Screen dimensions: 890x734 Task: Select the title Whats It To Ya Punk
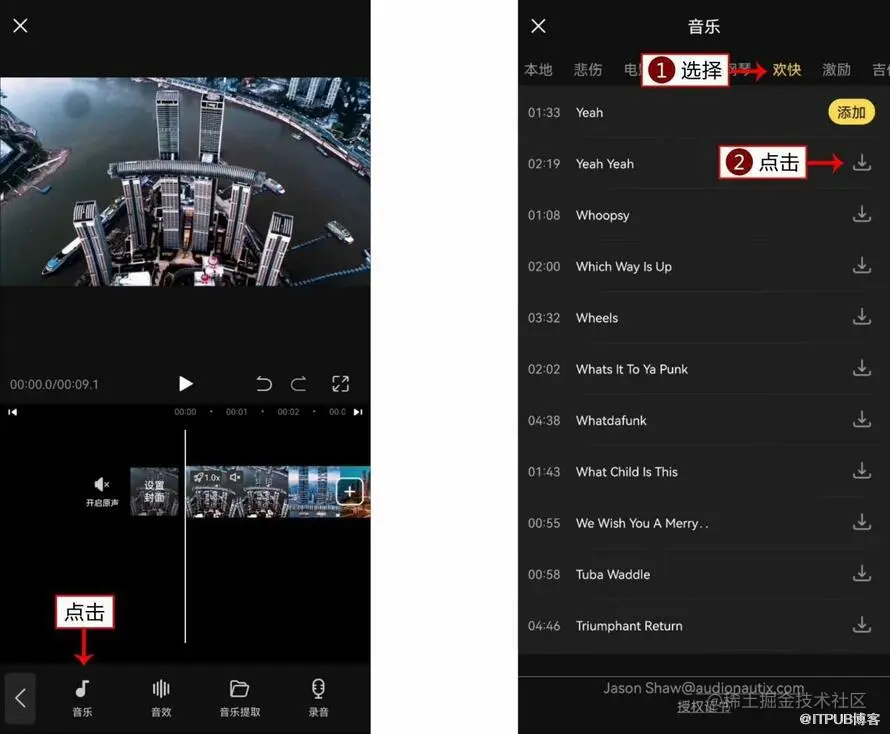(632, 370)
